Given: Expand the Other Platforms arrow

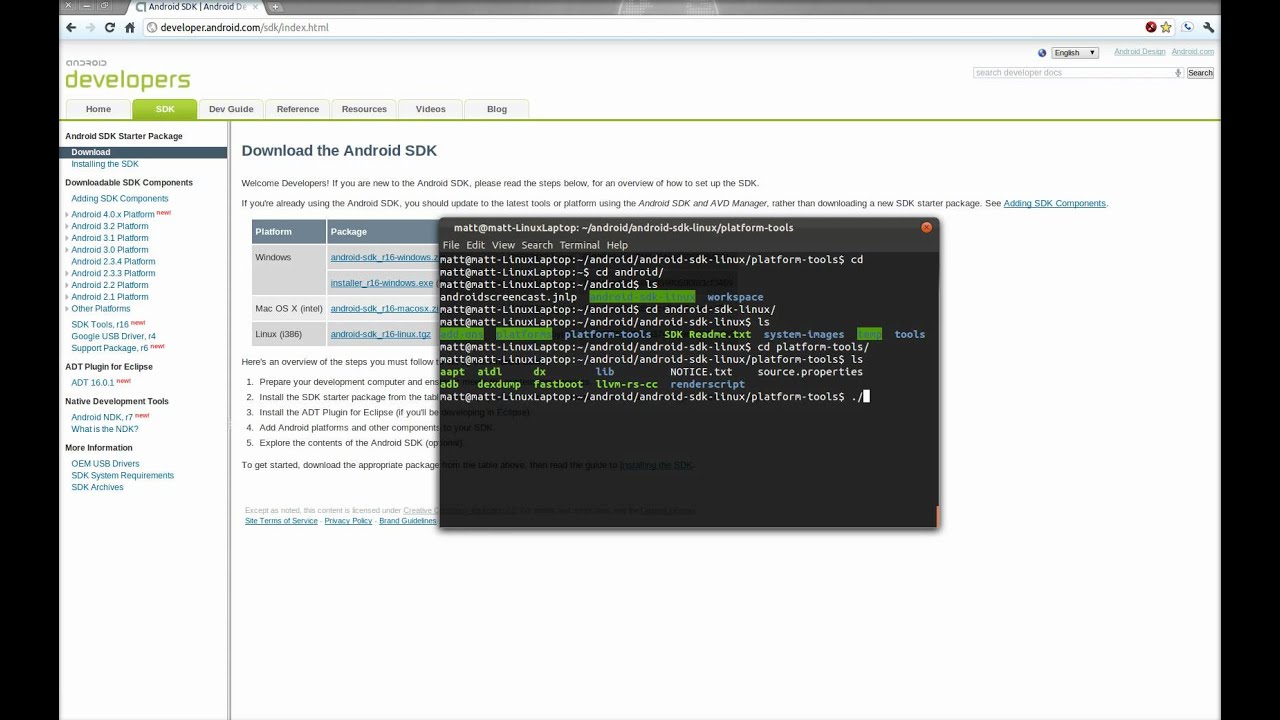Looking at the screenshot, I should click(x=67, y=309).
